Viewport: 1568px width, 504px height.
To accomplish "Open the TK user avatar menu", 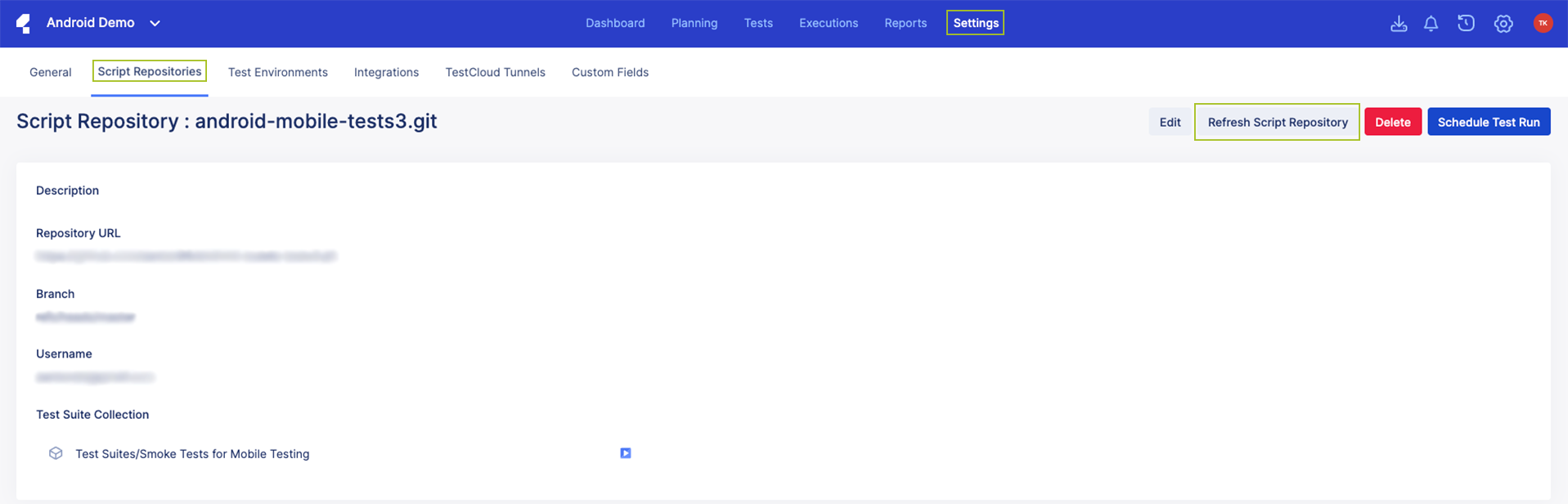I will [x=1543, y=23].
